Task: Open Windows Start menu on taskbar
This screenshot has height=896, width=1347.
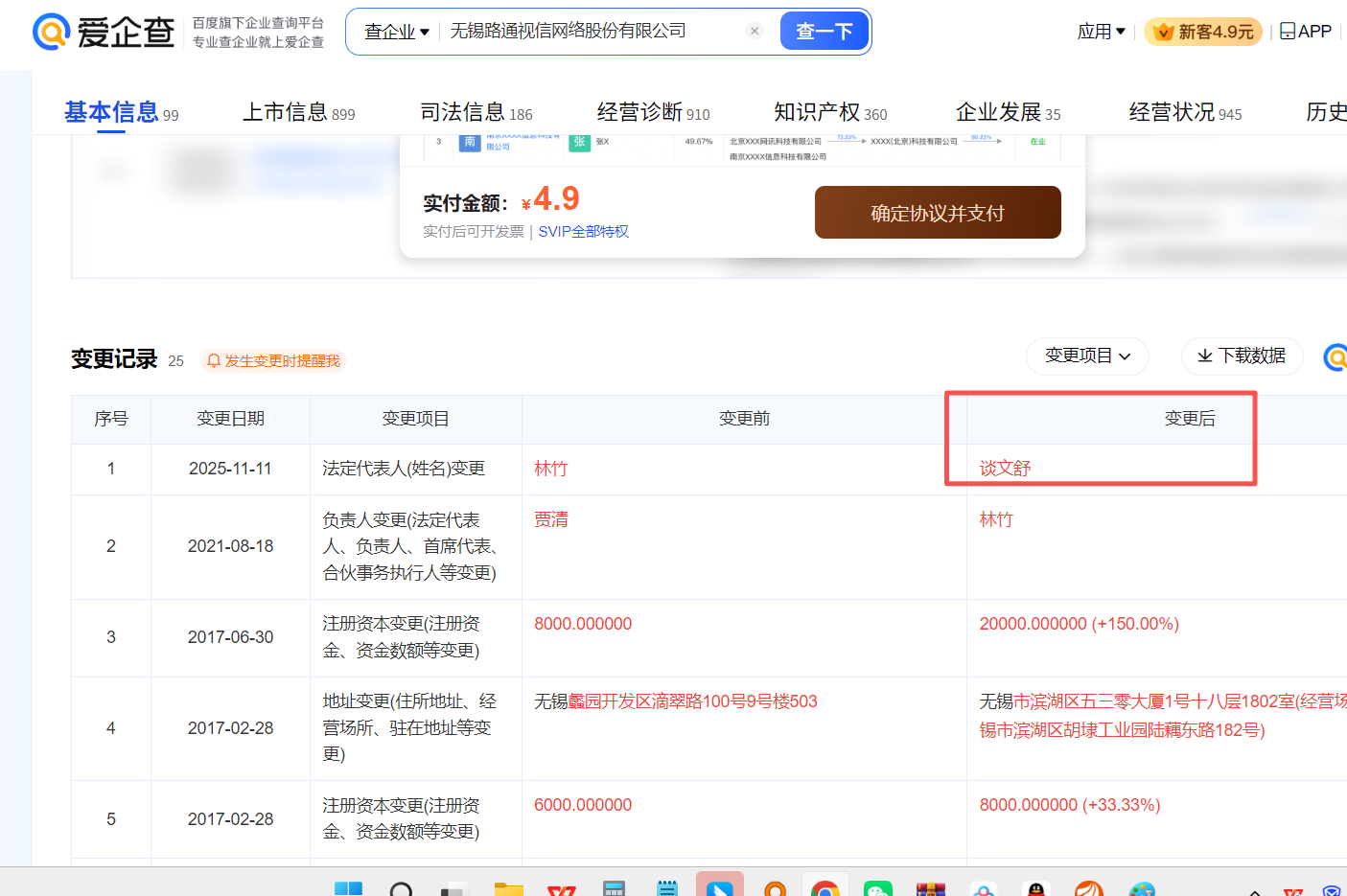Action: 348,888
